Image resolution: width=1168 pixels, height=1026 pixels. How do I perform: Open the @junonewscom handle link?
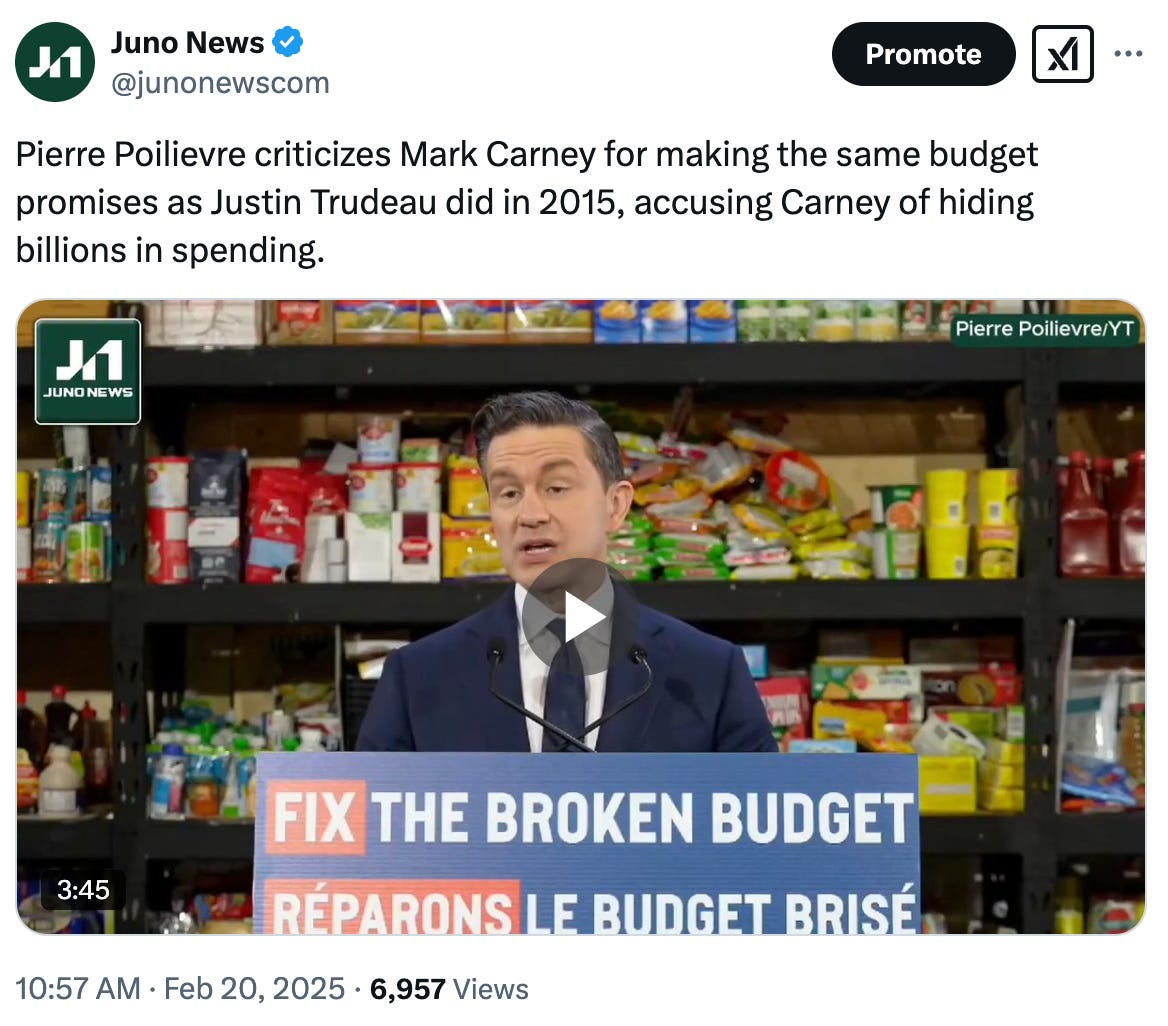[220, 83]
